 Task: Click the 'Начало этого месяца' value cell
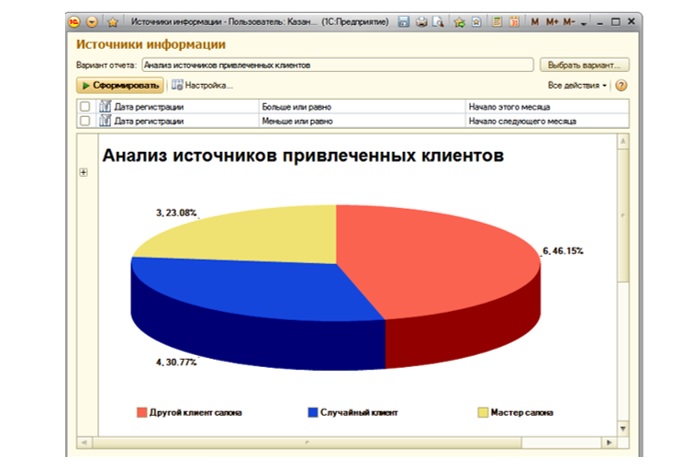click(x=547, y=106)
